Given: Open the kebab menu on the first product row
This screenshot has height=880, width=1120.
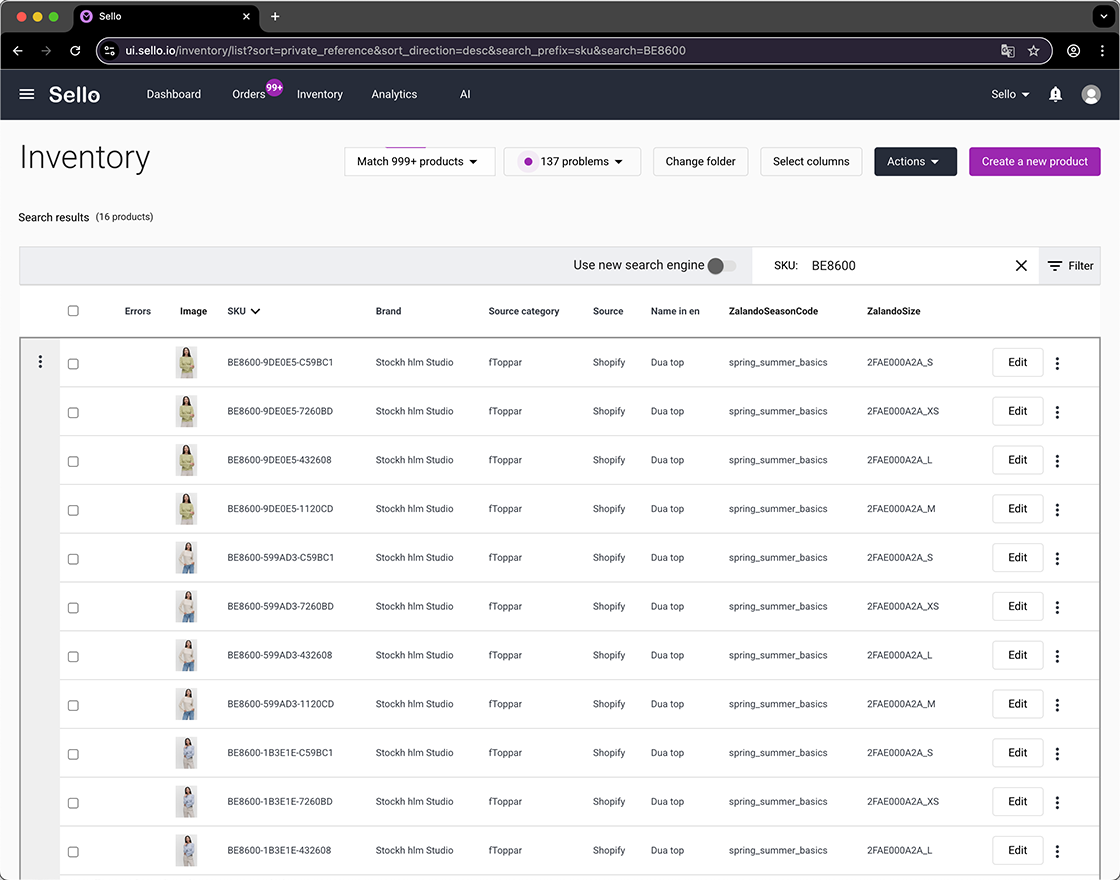Looking at the screenshot, I should tap(1057, 363).
